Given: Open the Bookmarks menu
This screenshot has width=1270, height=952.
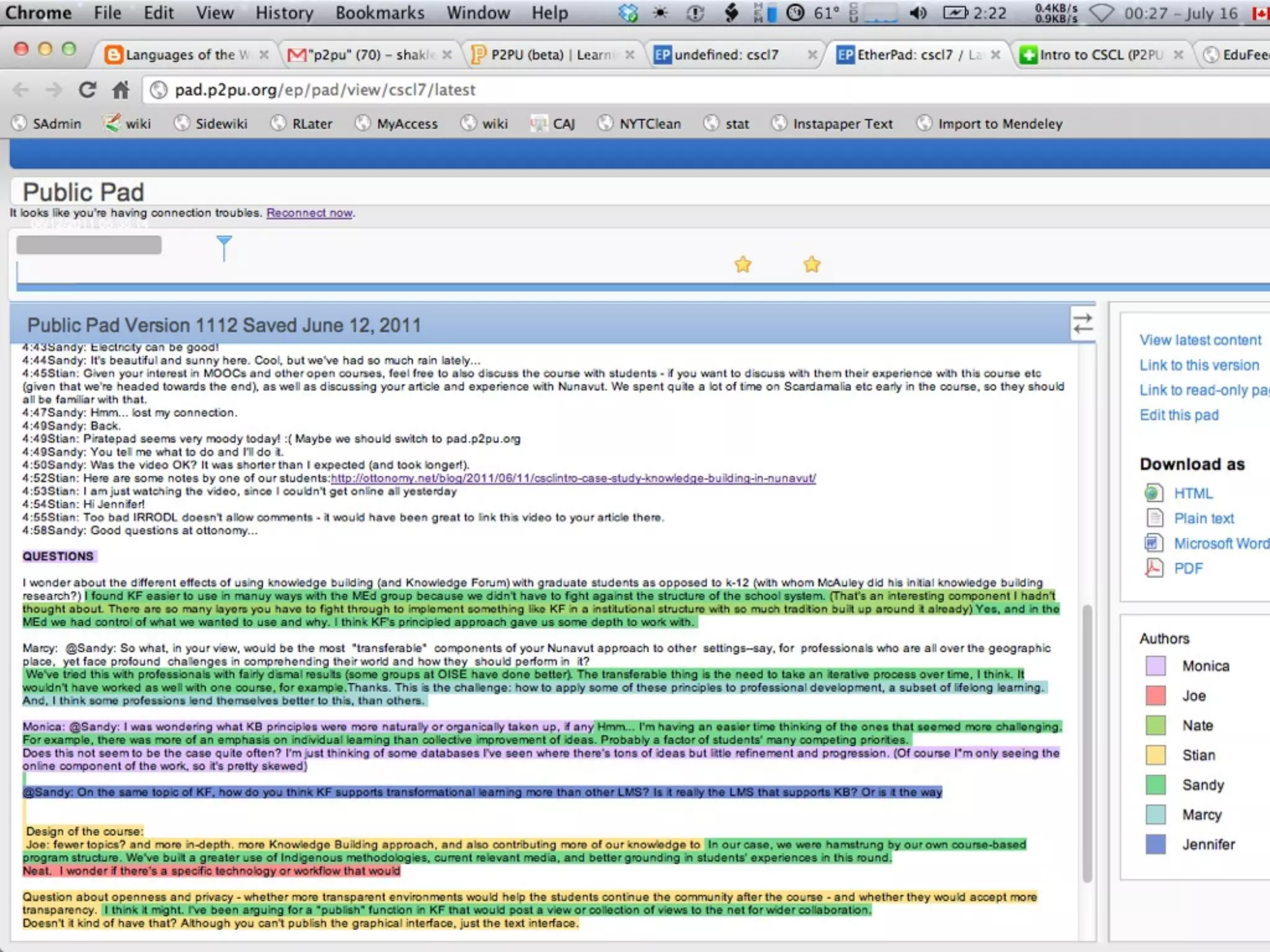Looking at the screenshot, I should click(380, 13).
